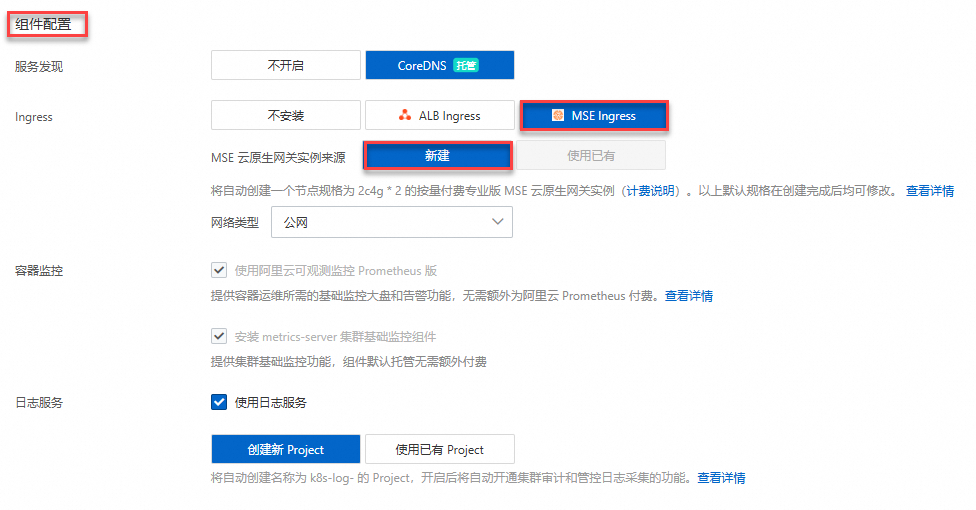
Task: Choose 使用已有 MSE gateway instance
Action: [x=591, y=156]
